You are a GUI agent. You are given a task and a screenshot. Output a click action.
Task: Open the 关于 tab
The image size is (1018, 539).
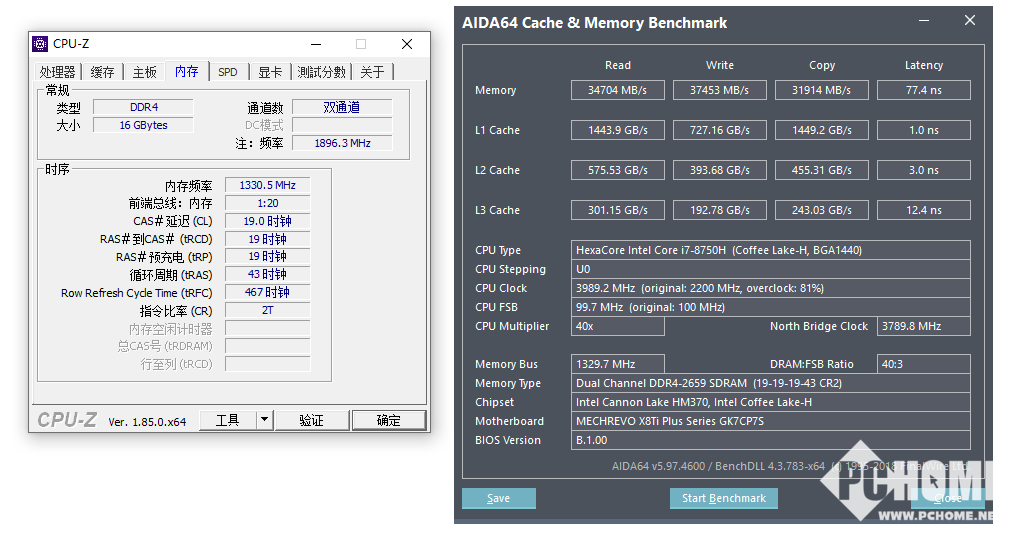(373, 72)
